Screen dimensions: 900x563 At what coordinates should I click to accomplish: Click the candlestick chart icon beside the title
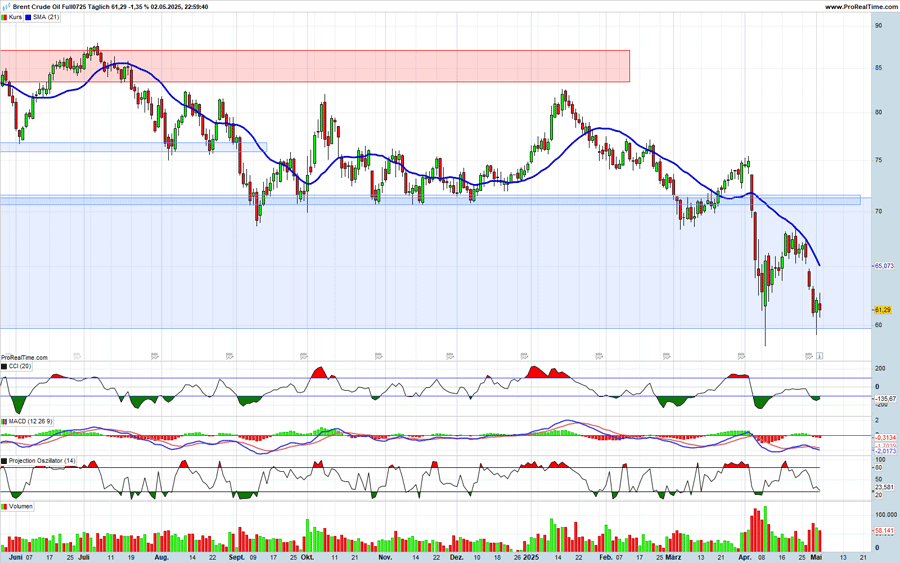6,6
